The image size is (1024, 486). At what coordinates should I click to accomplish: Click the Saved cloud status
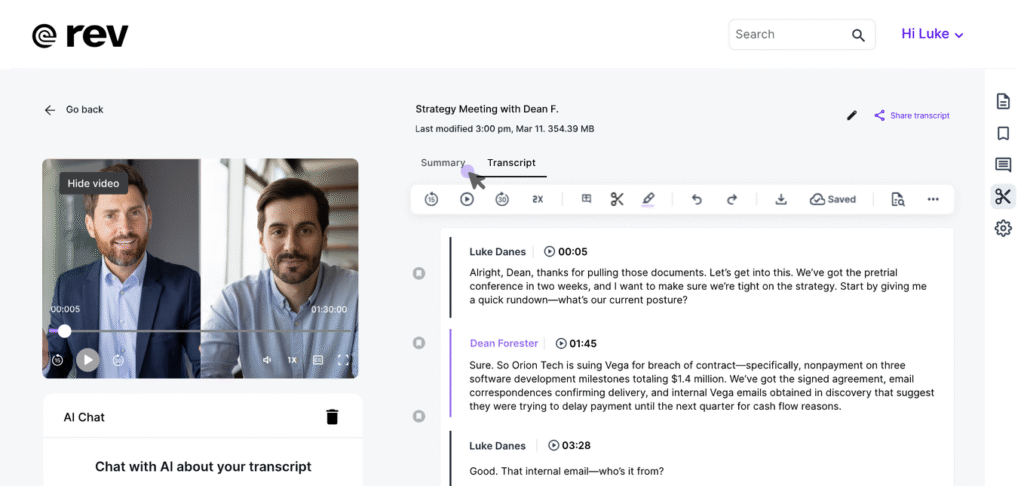(833, 200)
